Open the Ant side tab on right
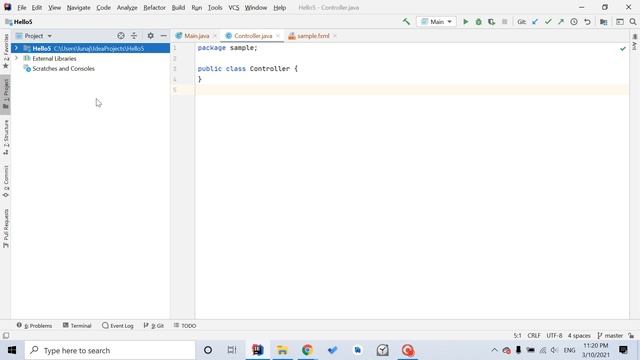This screenshot has width=640, height=360. click(x=635, y=43)
